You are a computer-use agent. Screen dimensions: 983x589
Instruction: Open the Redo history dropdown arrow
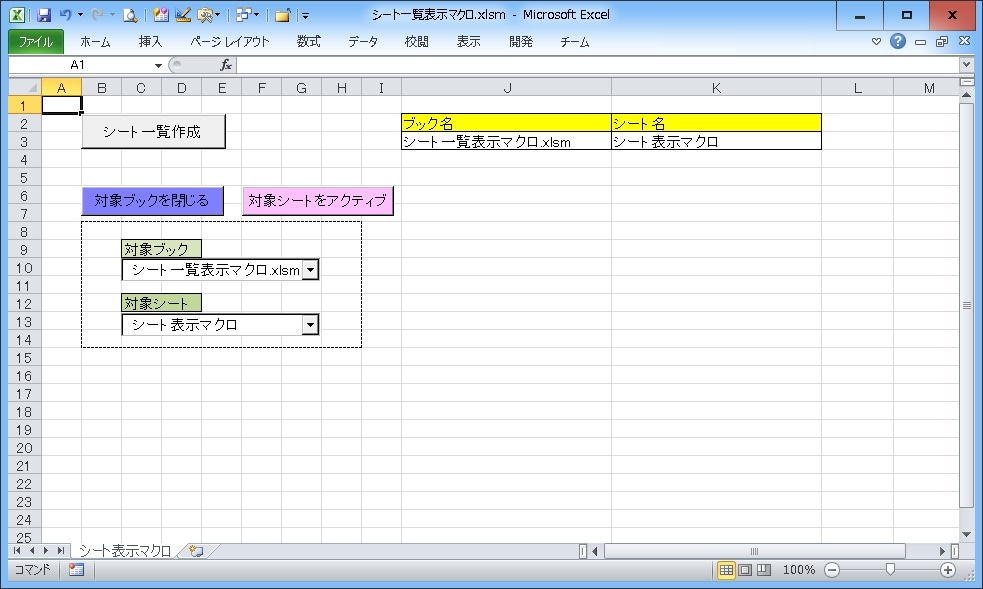click(112, 15)
